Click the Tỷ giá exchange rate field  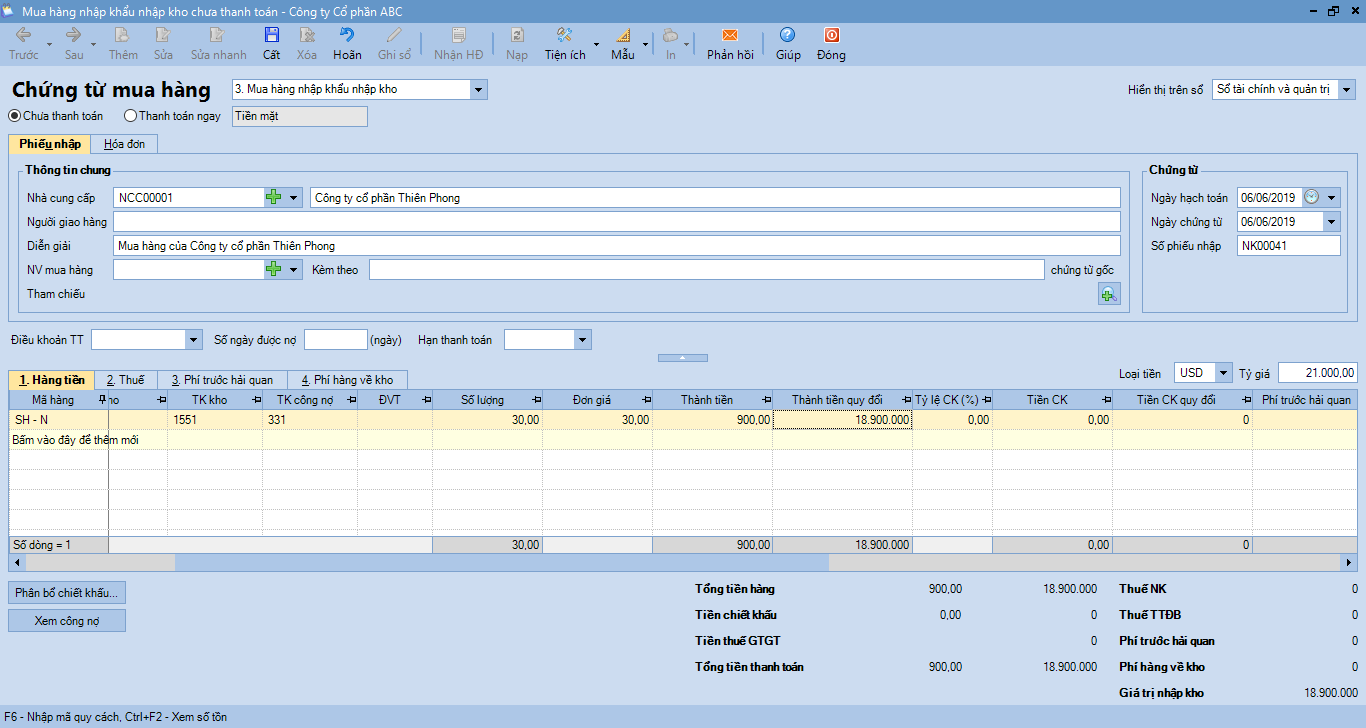point(1317,373)
